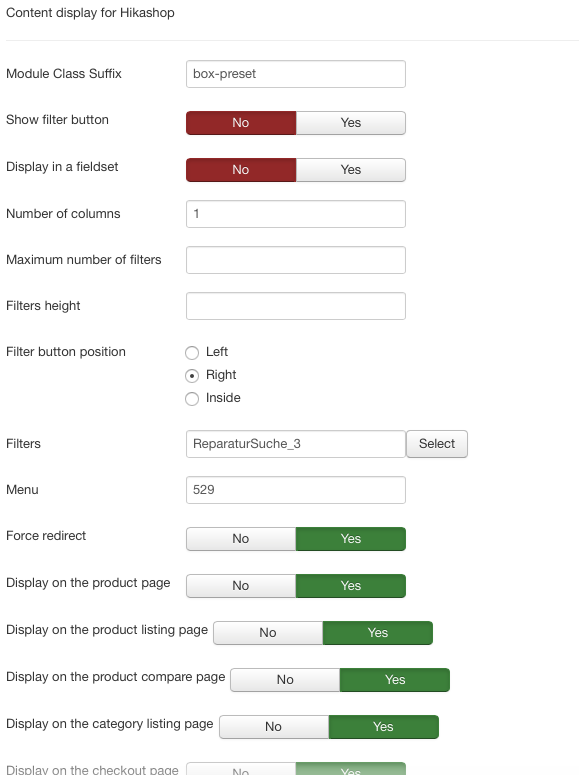Focus the Module Class Suffix field
579x775 pixels.
click(x=296, y=74)
